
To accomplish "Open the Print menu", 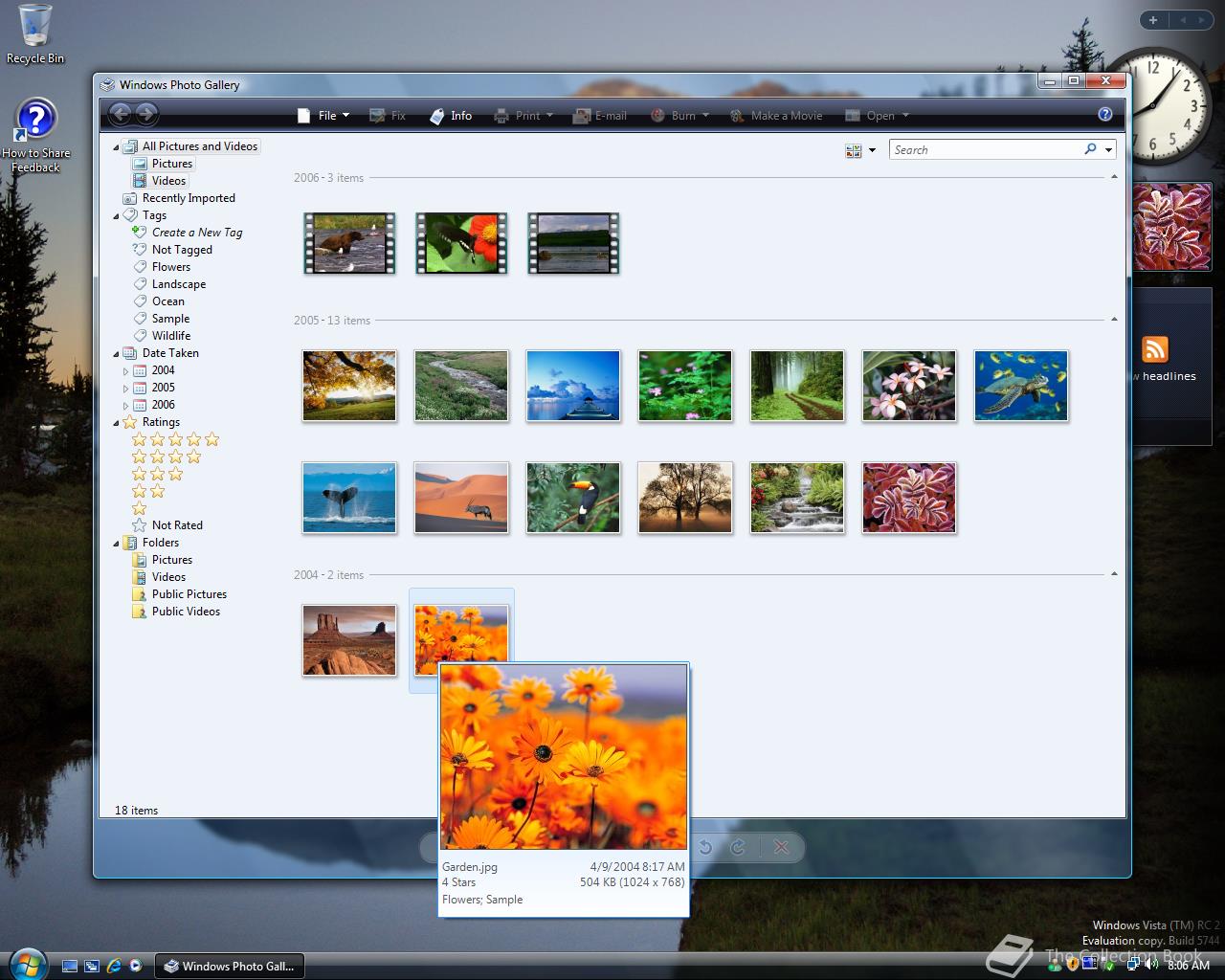I will (523, 115).
